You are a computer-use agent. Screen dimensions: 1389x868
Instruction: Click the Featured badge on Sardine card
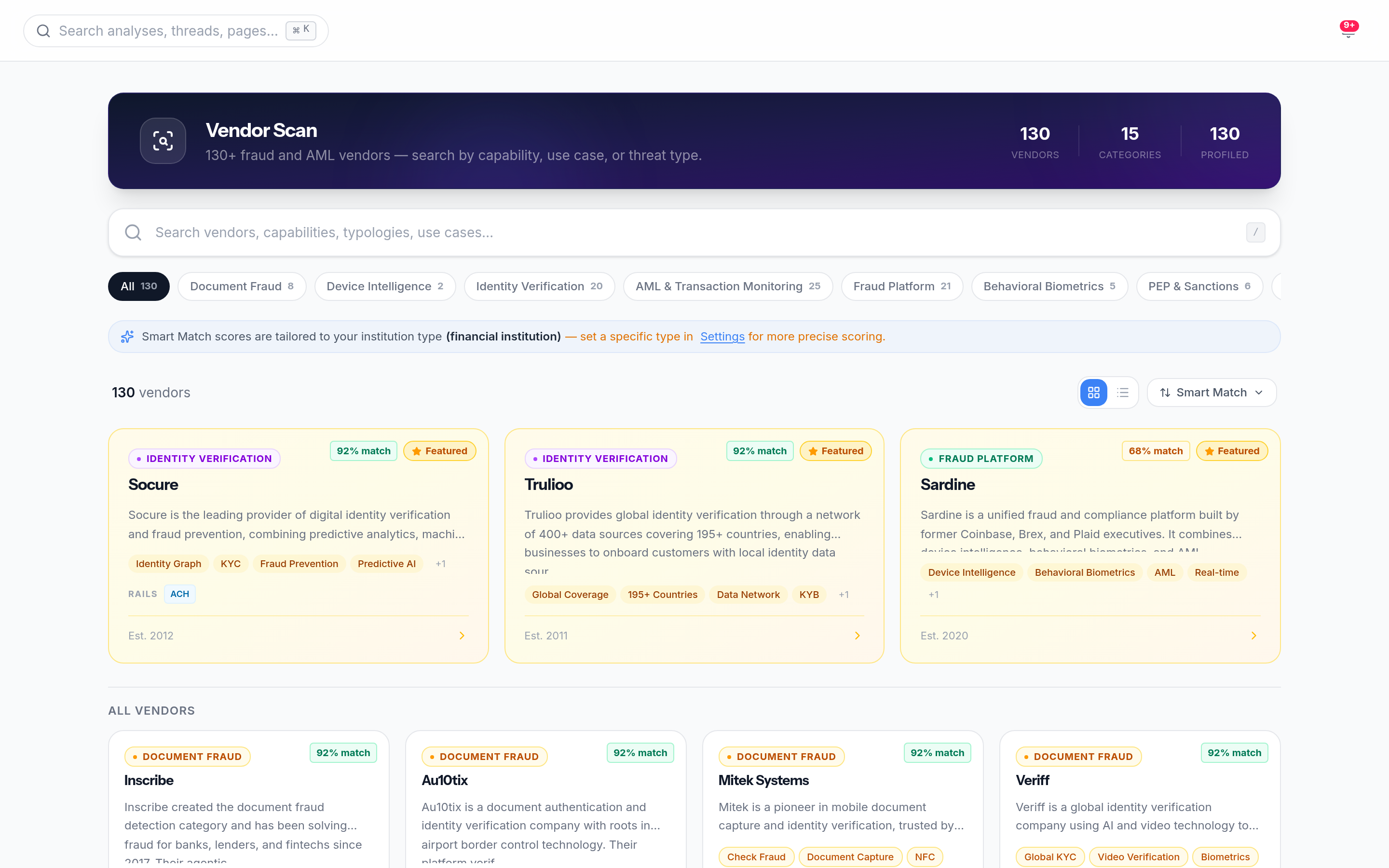click(1232, 451)
